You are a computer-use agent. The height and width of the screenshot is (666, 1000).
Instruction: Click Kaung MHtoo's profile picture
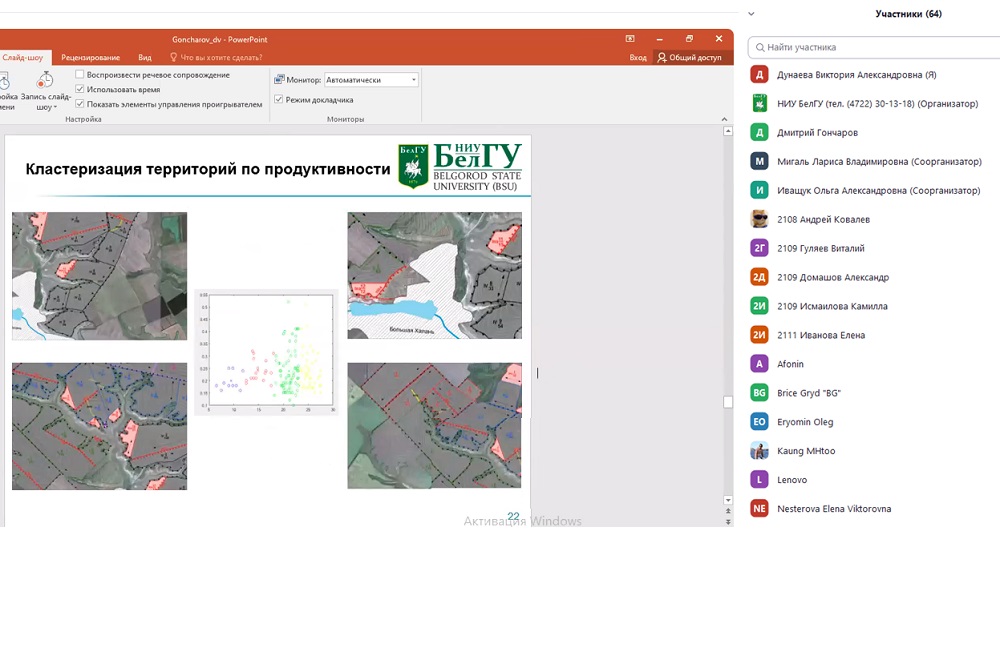pyautogui.click(x=759, y=451)
